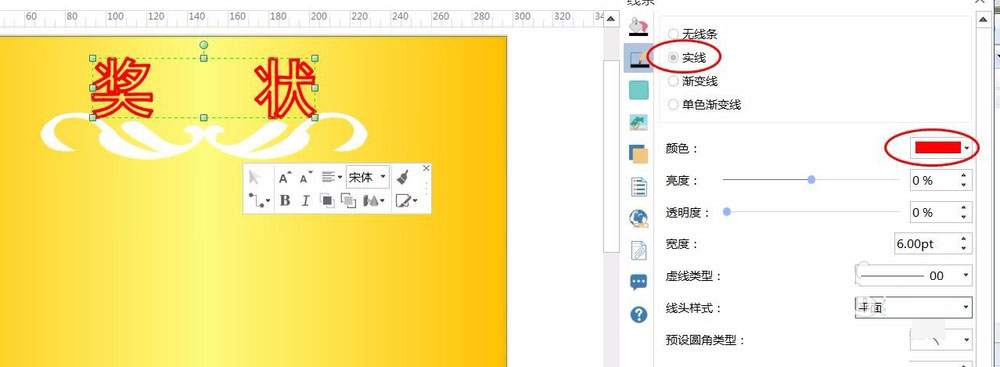Open text alignment options in floating toolbar
This screenshot has width=1000, height=367.
[x=331, y=177]
